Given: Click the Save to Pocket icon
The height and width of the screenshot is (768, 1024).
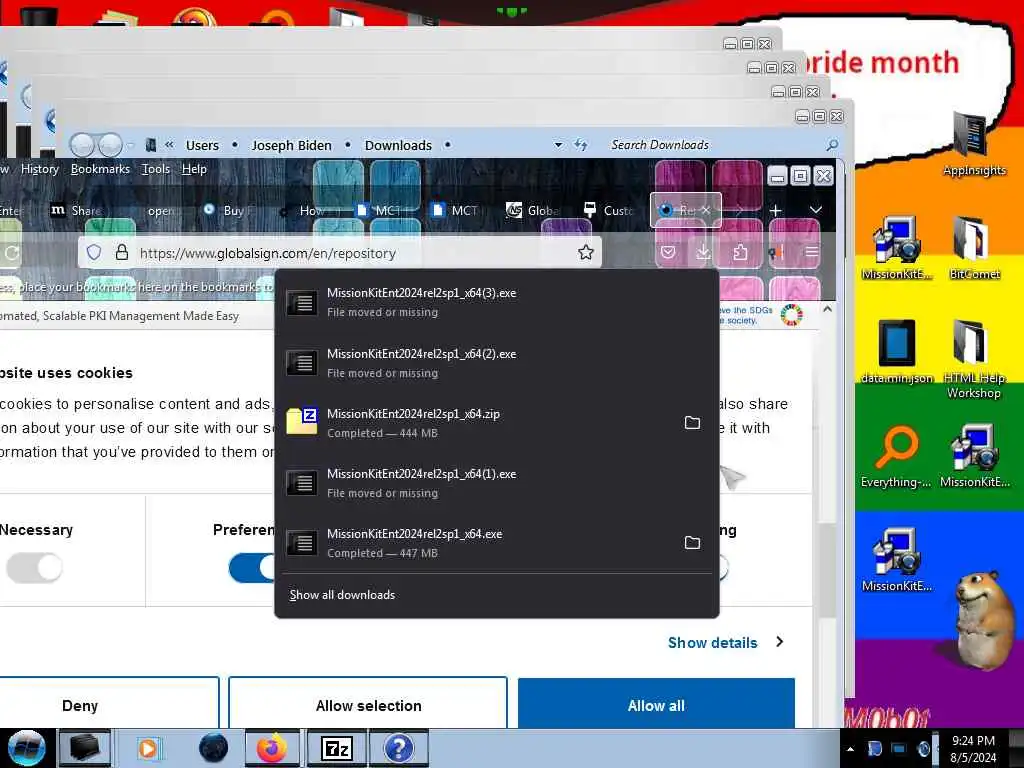Looking at the screenshot, I should (x=668, y=252).
